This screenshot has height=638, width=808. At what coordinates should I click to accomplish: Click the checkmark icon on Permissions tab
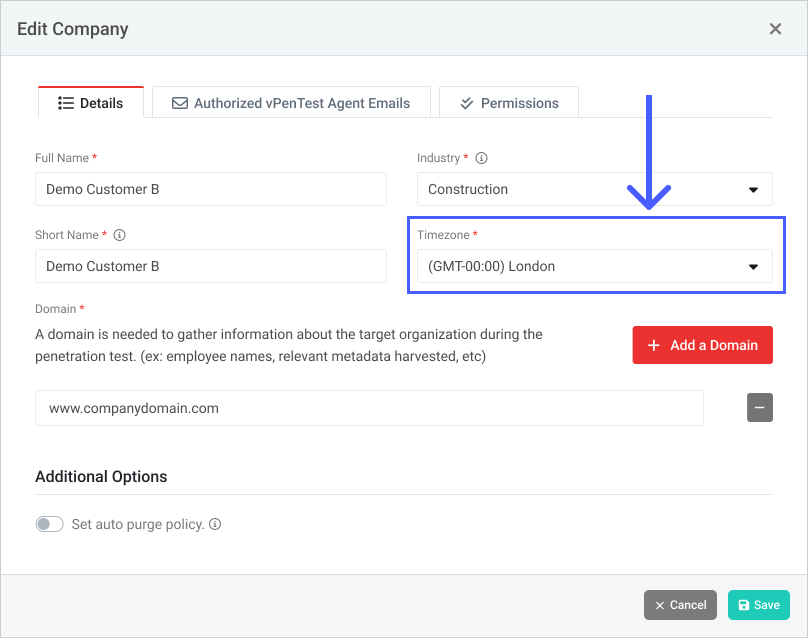(x=467, y=103)
